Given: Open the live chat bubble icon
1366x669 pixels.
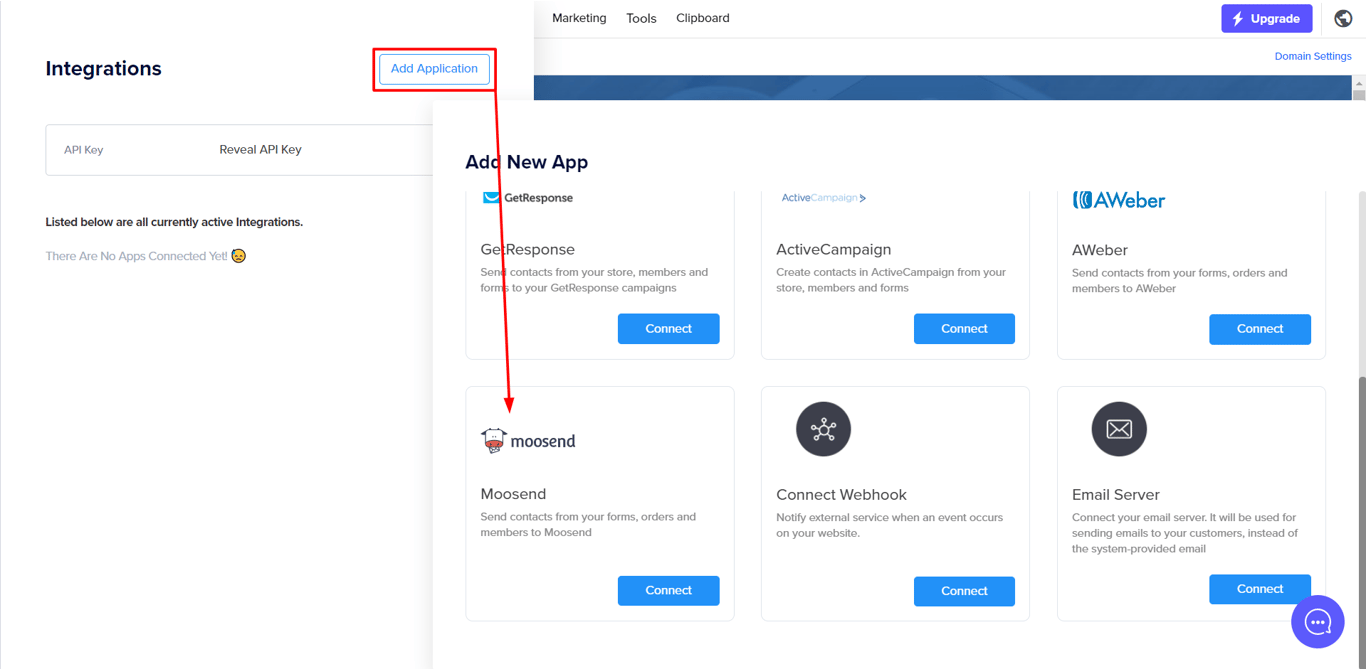Looking at the screenshot, I should pyautogui.click(x=1318, y=622).
